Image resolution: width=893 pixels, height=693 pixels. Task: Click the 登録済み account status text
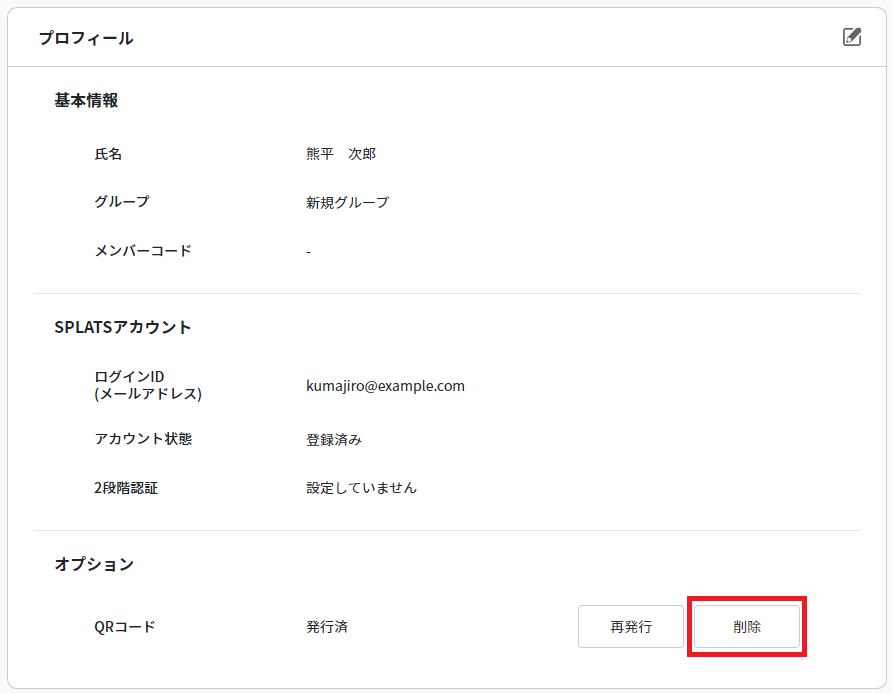pos(331,440)
